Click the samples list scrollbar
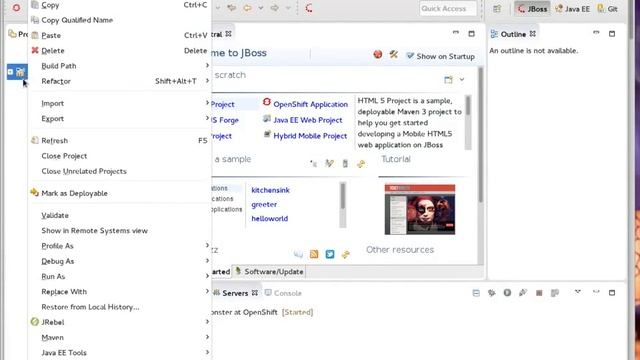This screenshot has height=360, width=640. [x=342, y=204]
